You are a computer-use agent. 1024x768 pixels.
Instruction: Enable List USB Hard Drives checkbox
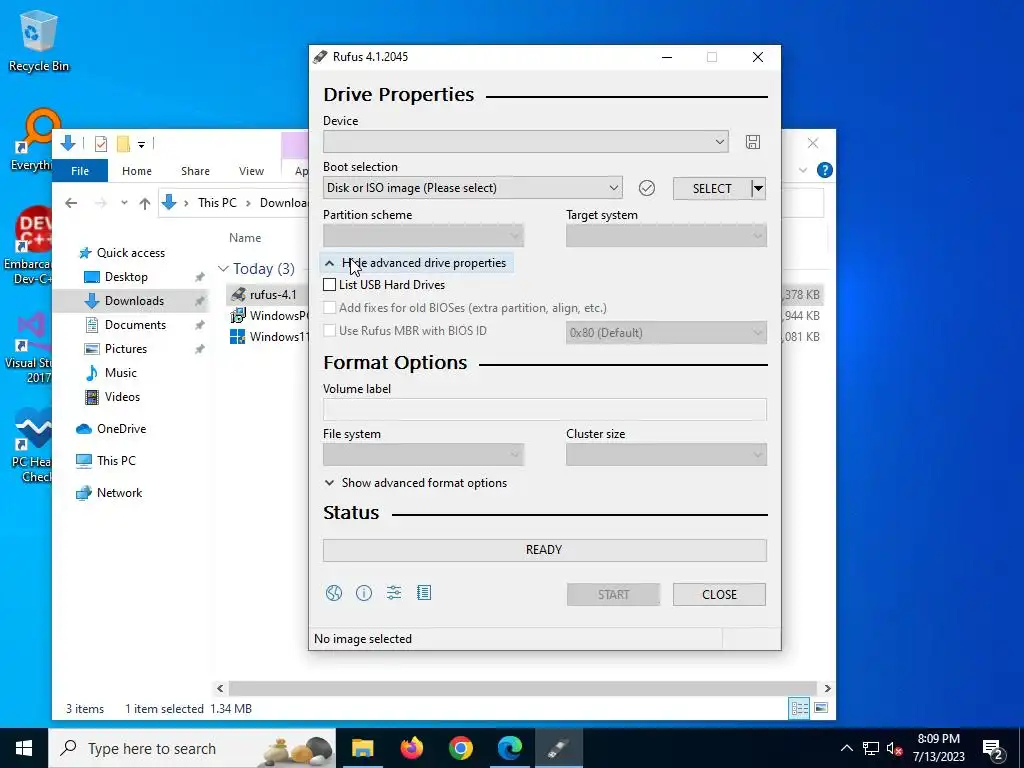[x=330, y=285]
